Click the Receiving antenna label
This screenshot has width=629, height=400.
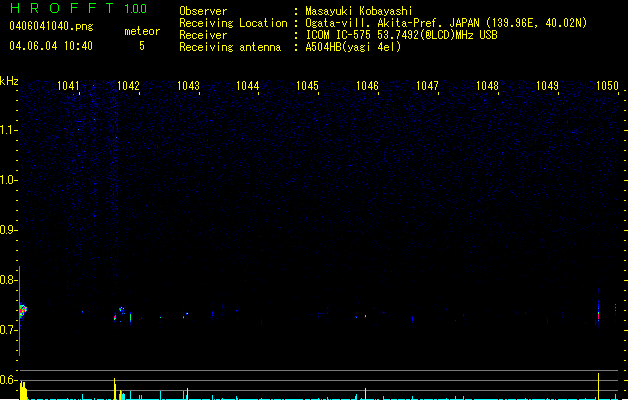[230, 47]
